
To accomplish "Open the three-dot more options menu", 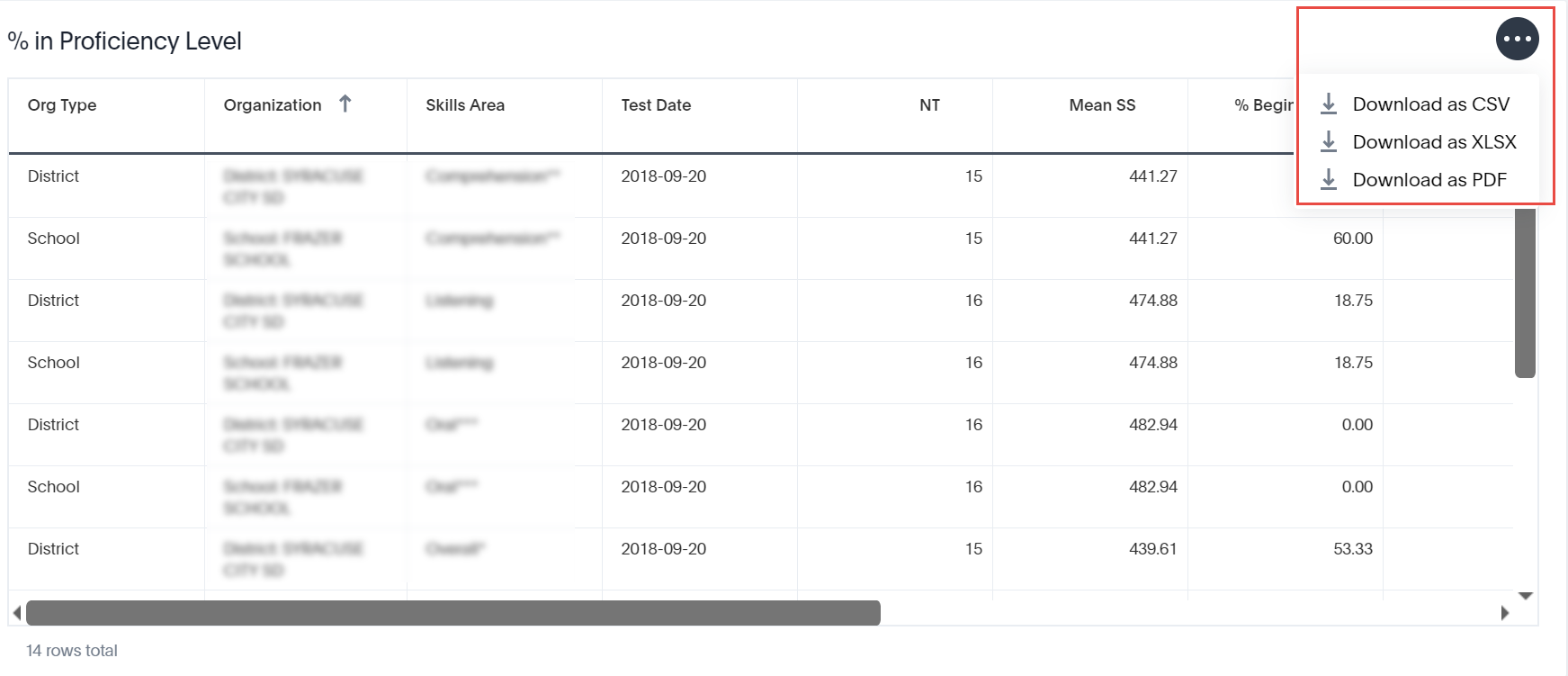I will [x=1517, y=40].
